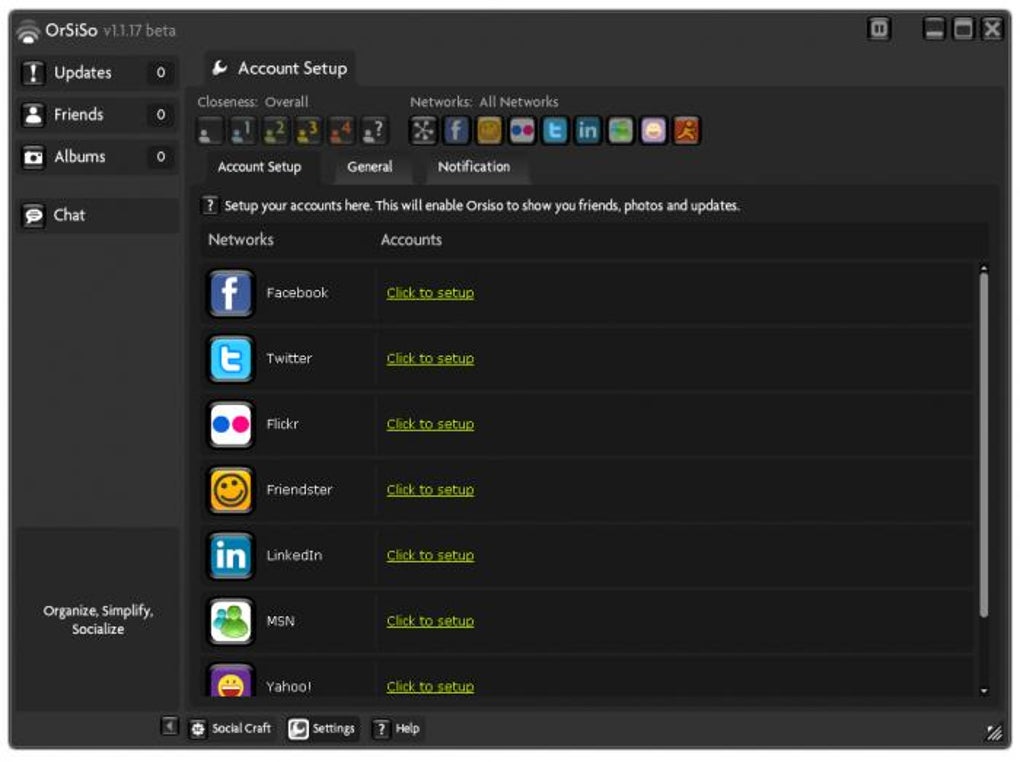Image resolution: width=1020 pixels, height=762 pixels.
Task: Click the scrollbar up arrow
Action: 984,268
